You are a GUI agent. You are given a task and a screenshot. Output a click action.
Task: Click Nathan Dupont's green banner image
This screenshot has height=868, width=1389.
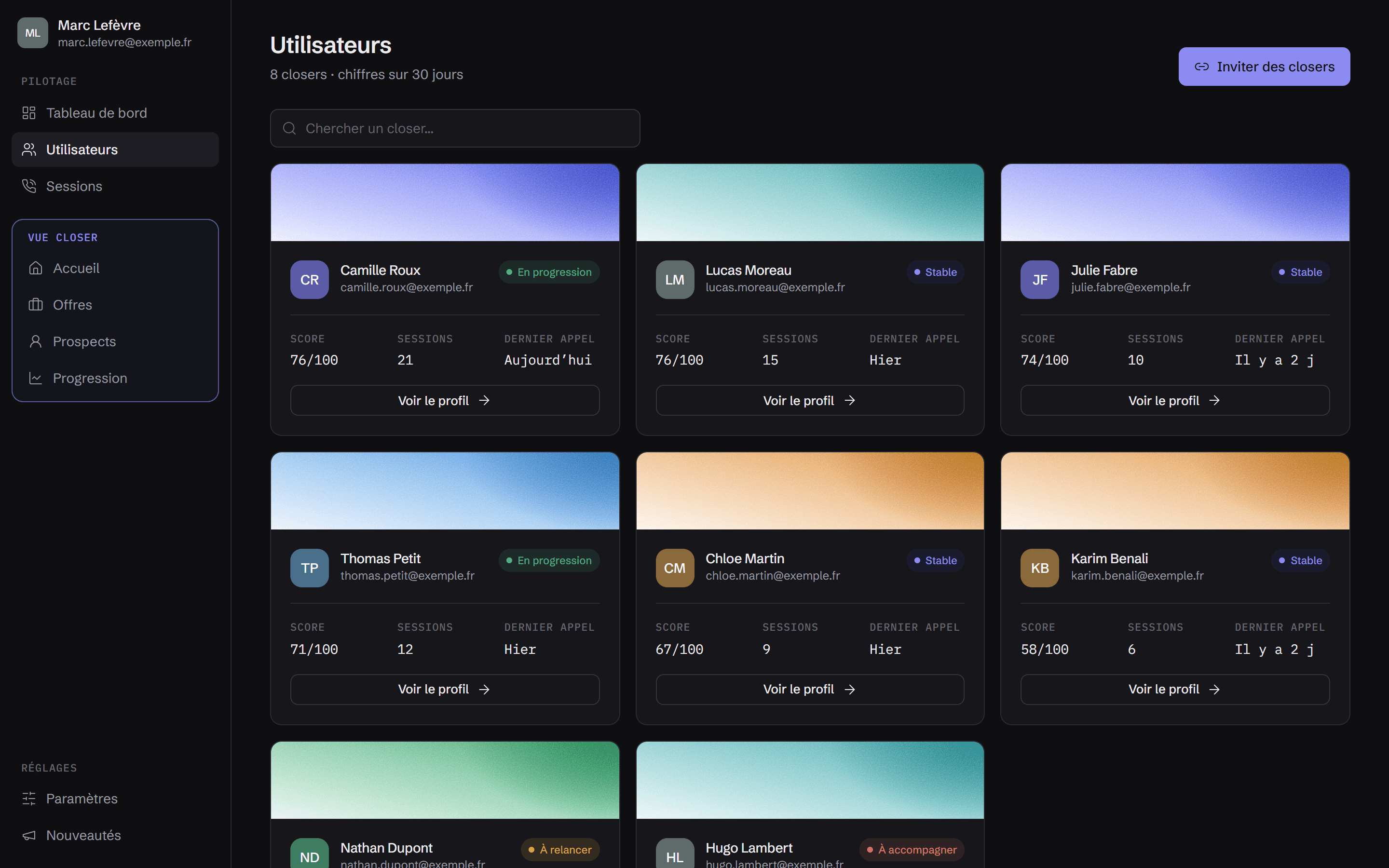tap(445, 780)
